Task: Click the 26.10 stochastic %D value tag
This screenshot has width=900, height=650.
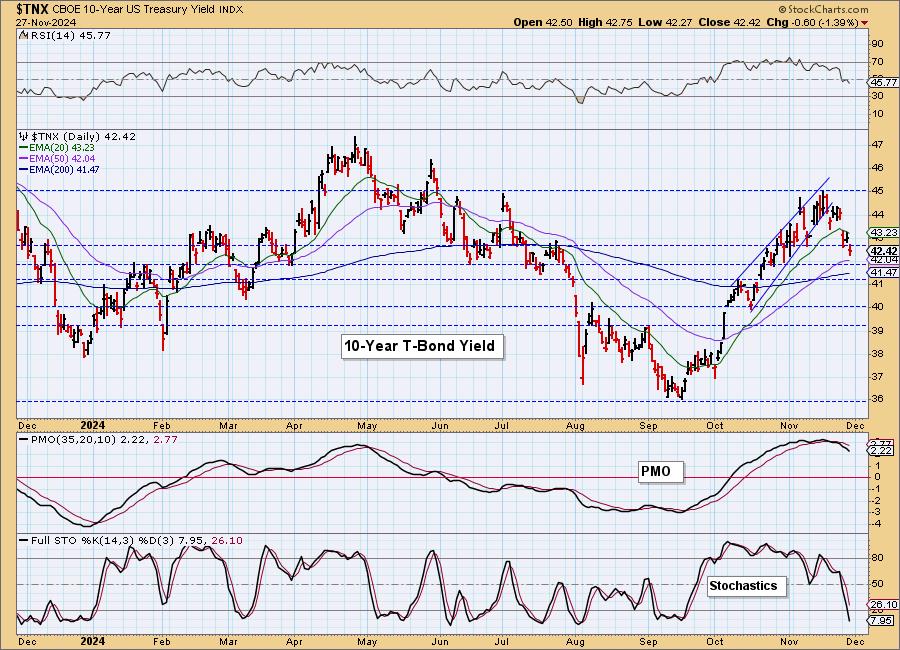Action: pos(884,605)
